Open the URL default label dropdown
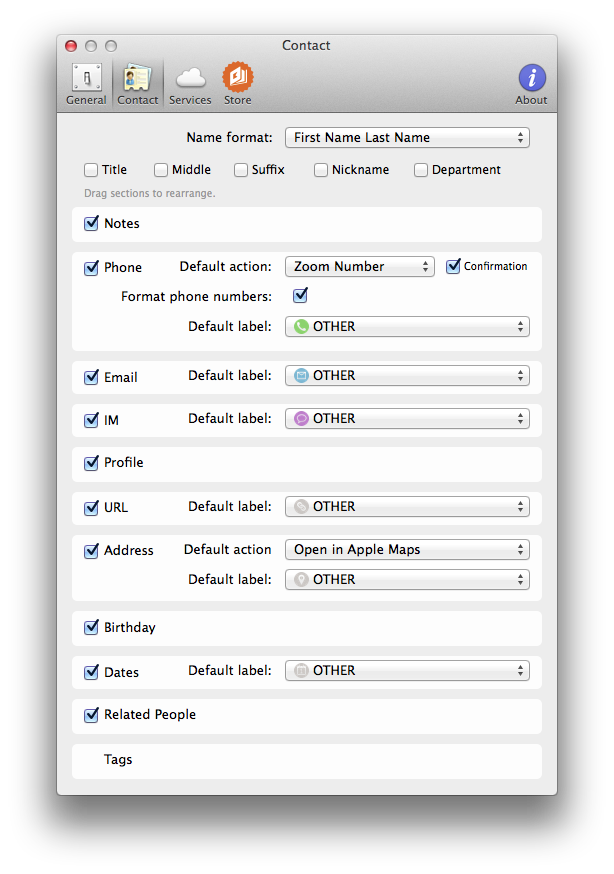 coord(407,507)
